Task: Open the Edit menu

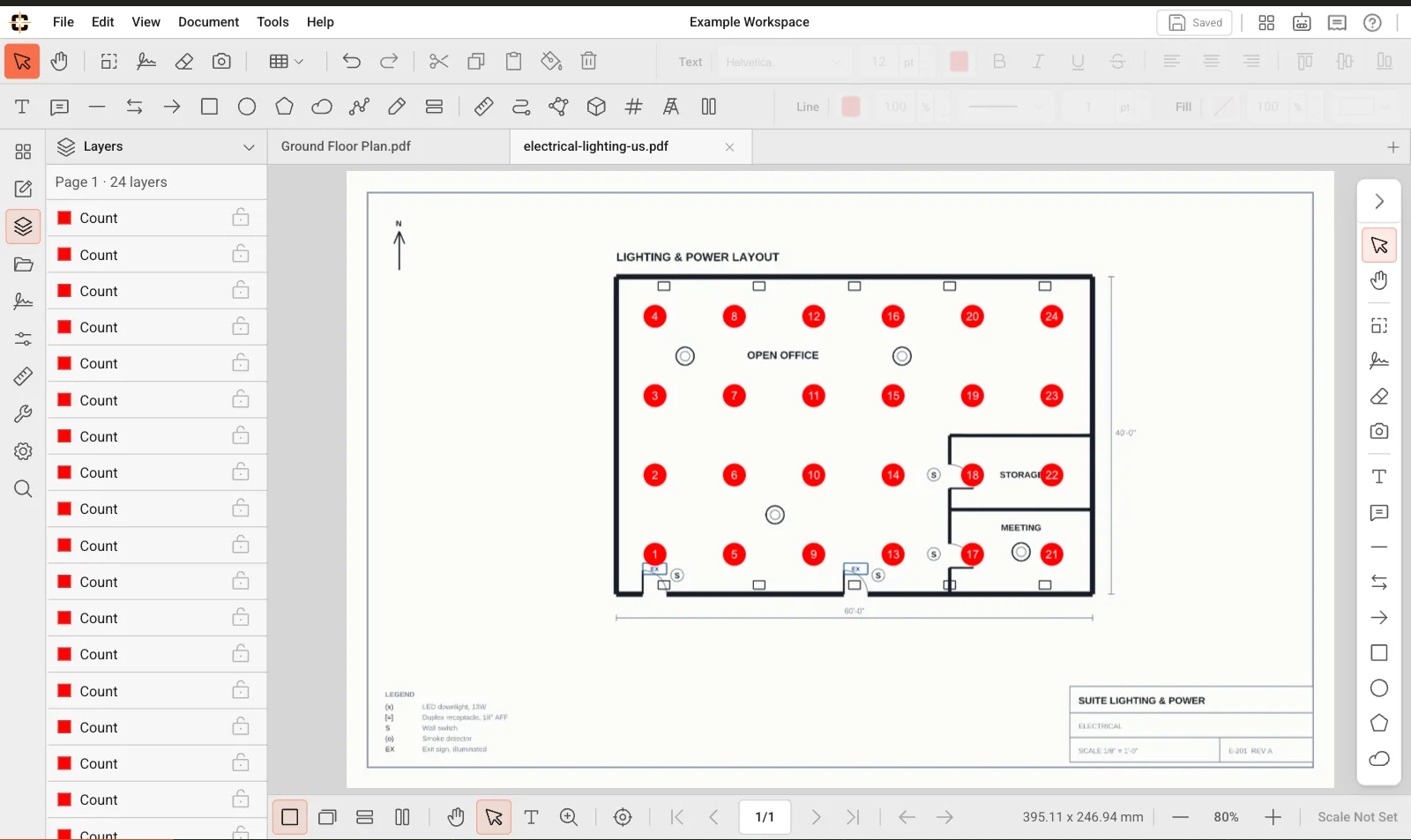Action: pos(103,22)
